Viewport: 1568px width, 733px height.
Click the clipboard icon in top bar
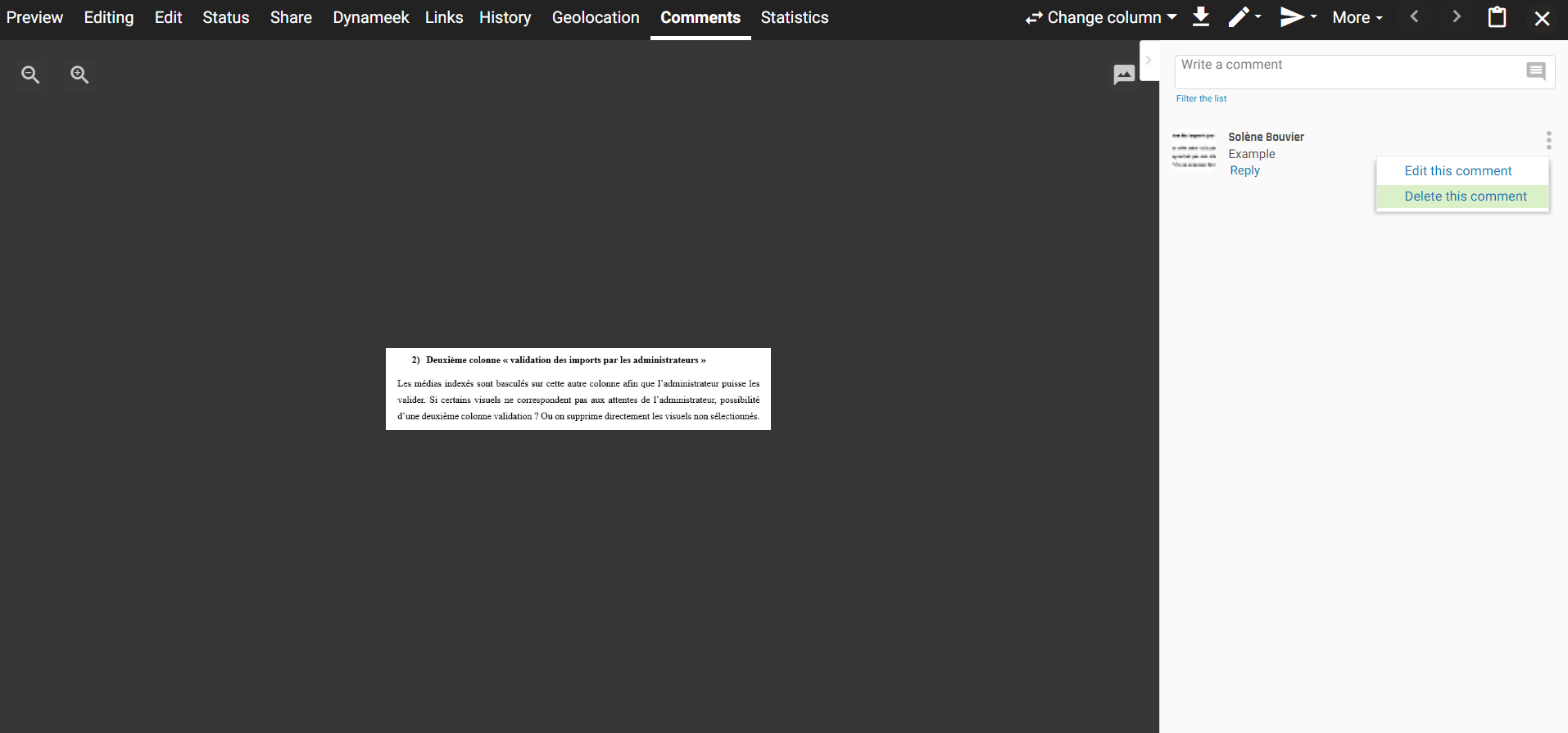[x=1497, y=17]
